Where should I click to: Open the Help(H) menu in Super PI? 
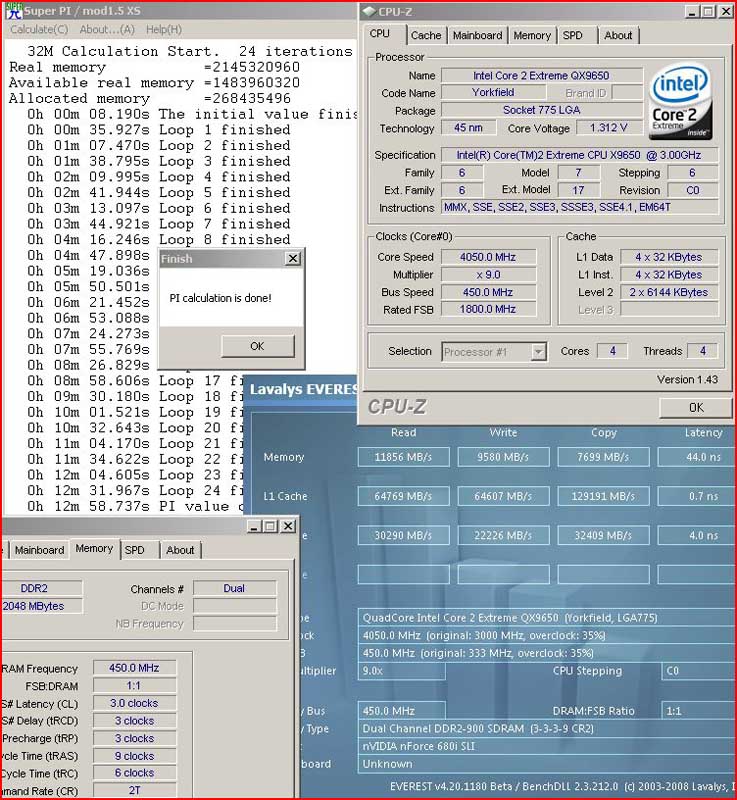click(164, 30)
